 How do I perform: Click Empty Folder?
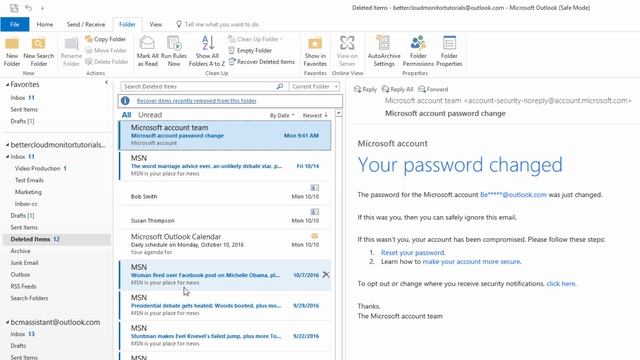[250, 51]
